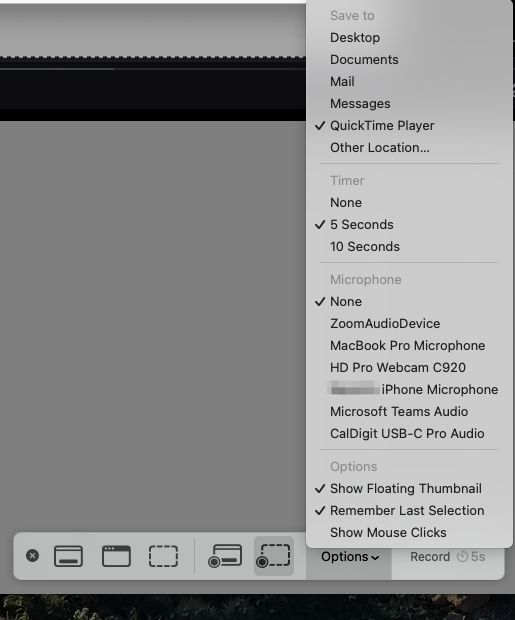This screenshot has width=515, height=620.
Task: Select iPhone Microphone option
Action: pos(409,389)
